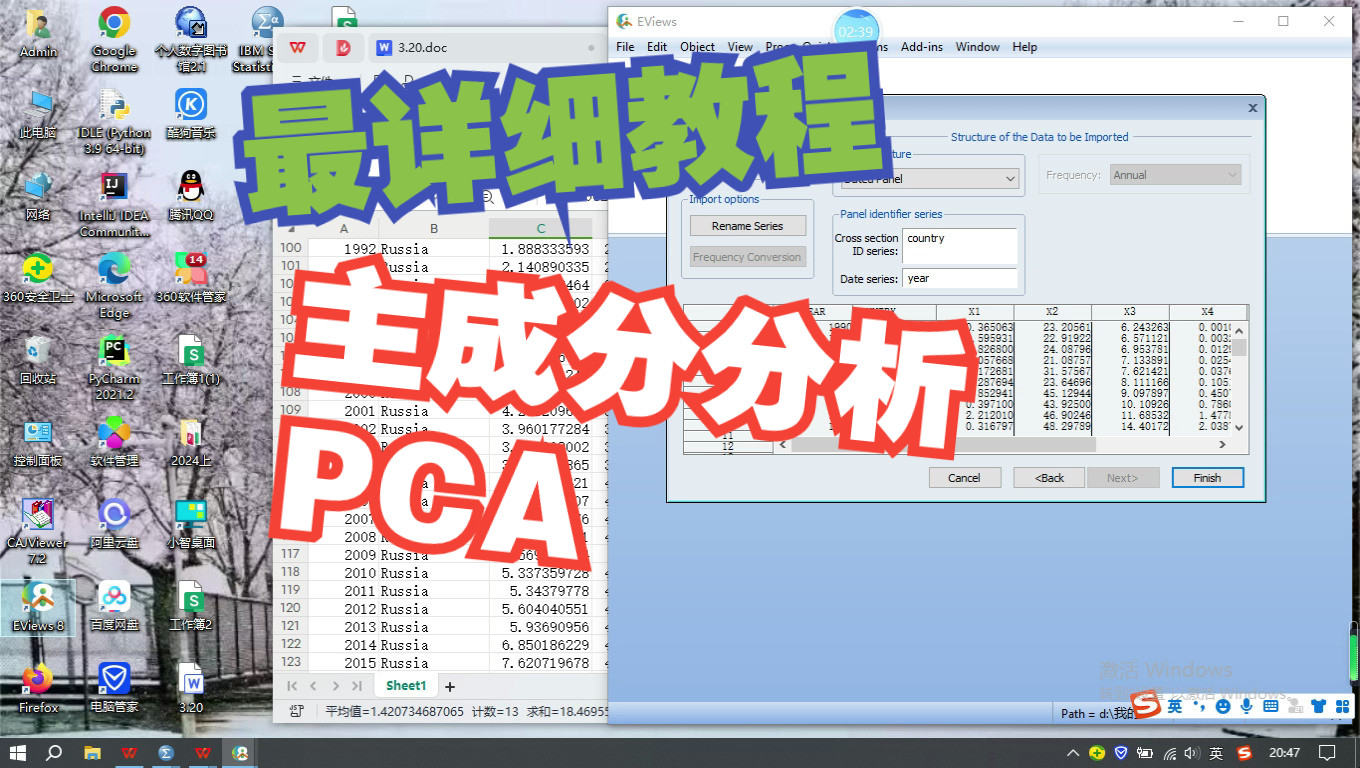The height and width of the screenshot is (768, 1360).
Task: Open 360 software manager from desktop
Action: [x=188, y=270]
